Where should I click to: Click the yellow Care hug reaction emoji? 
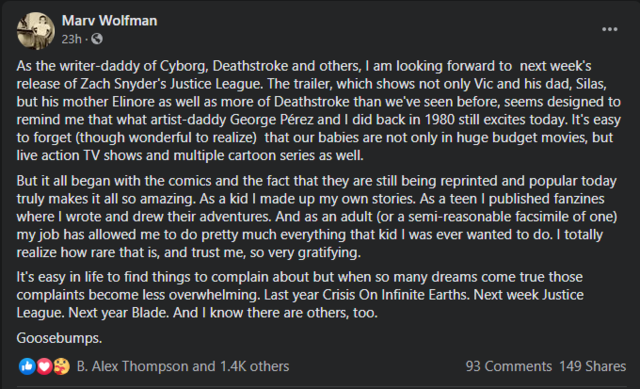click(x=61, y=366)
